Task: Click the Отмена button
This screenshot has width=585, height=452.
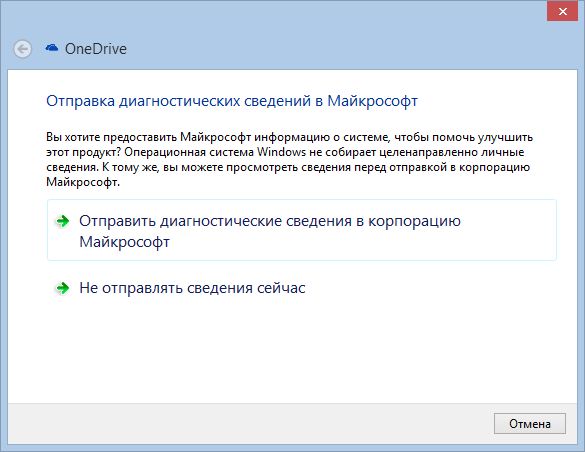Action: (530, 424)
